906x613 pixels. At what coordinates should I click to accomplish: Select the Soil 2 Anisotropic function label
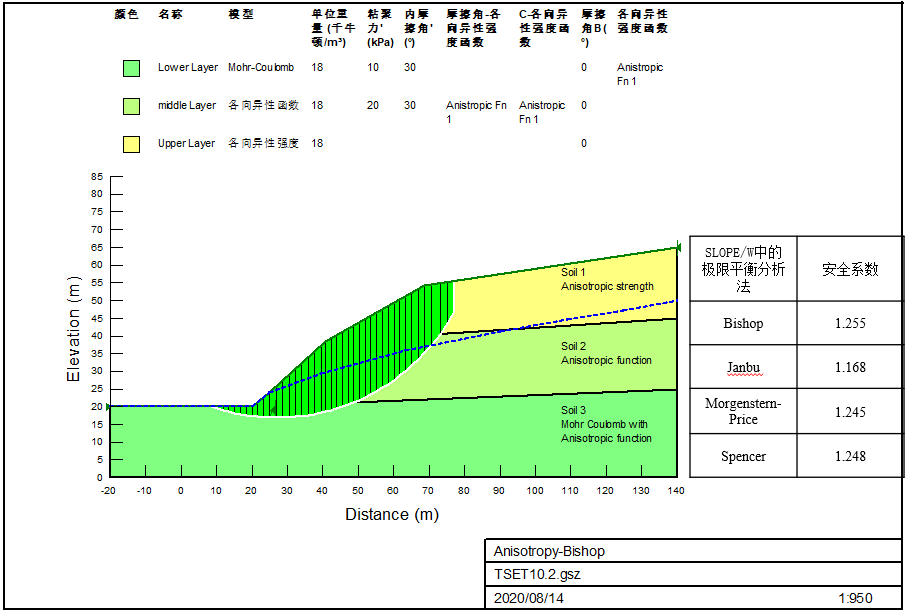pyautogui.click(x=606, y=353)
